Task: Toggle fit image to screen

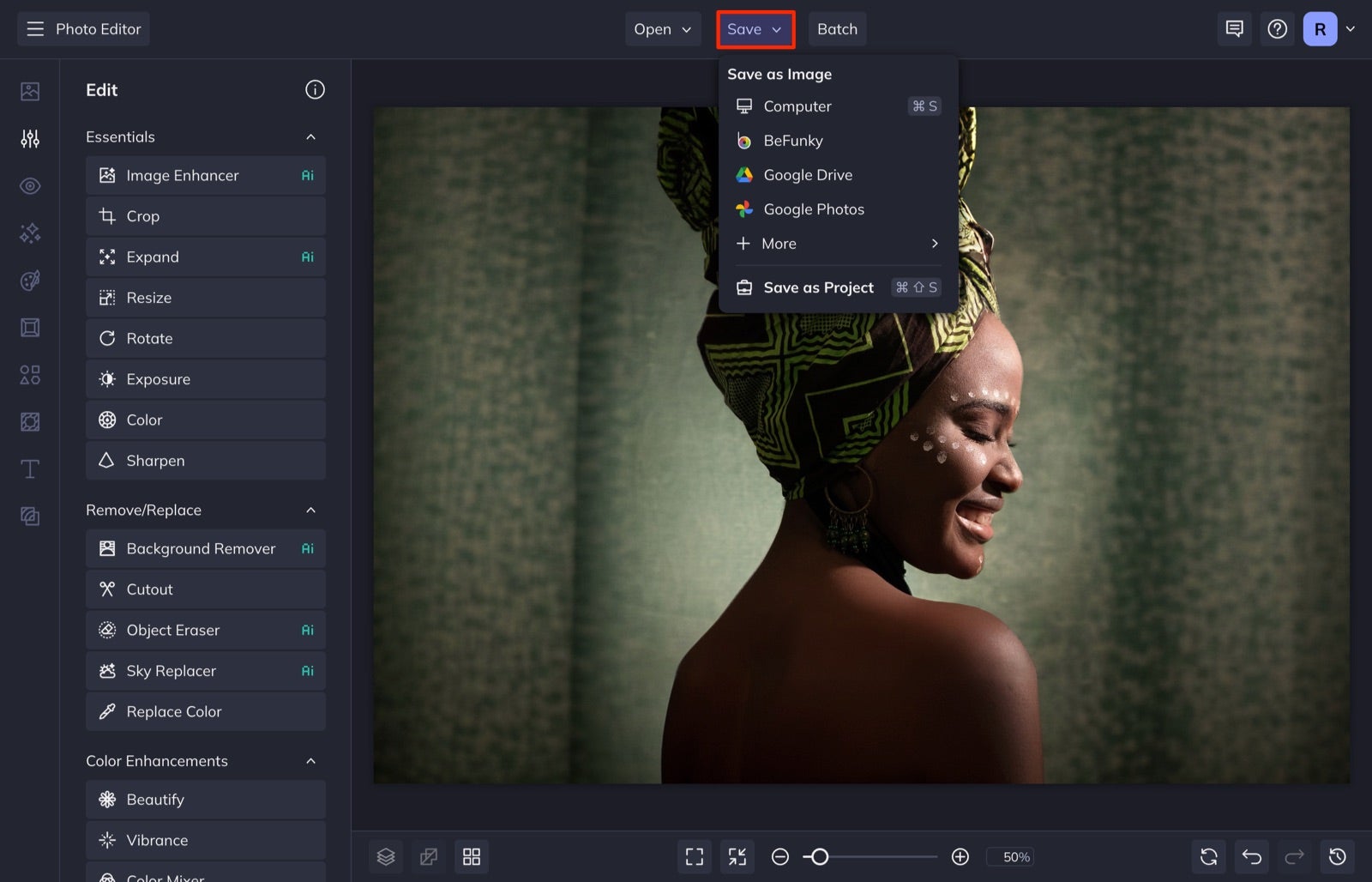Action: click(737, 856)
